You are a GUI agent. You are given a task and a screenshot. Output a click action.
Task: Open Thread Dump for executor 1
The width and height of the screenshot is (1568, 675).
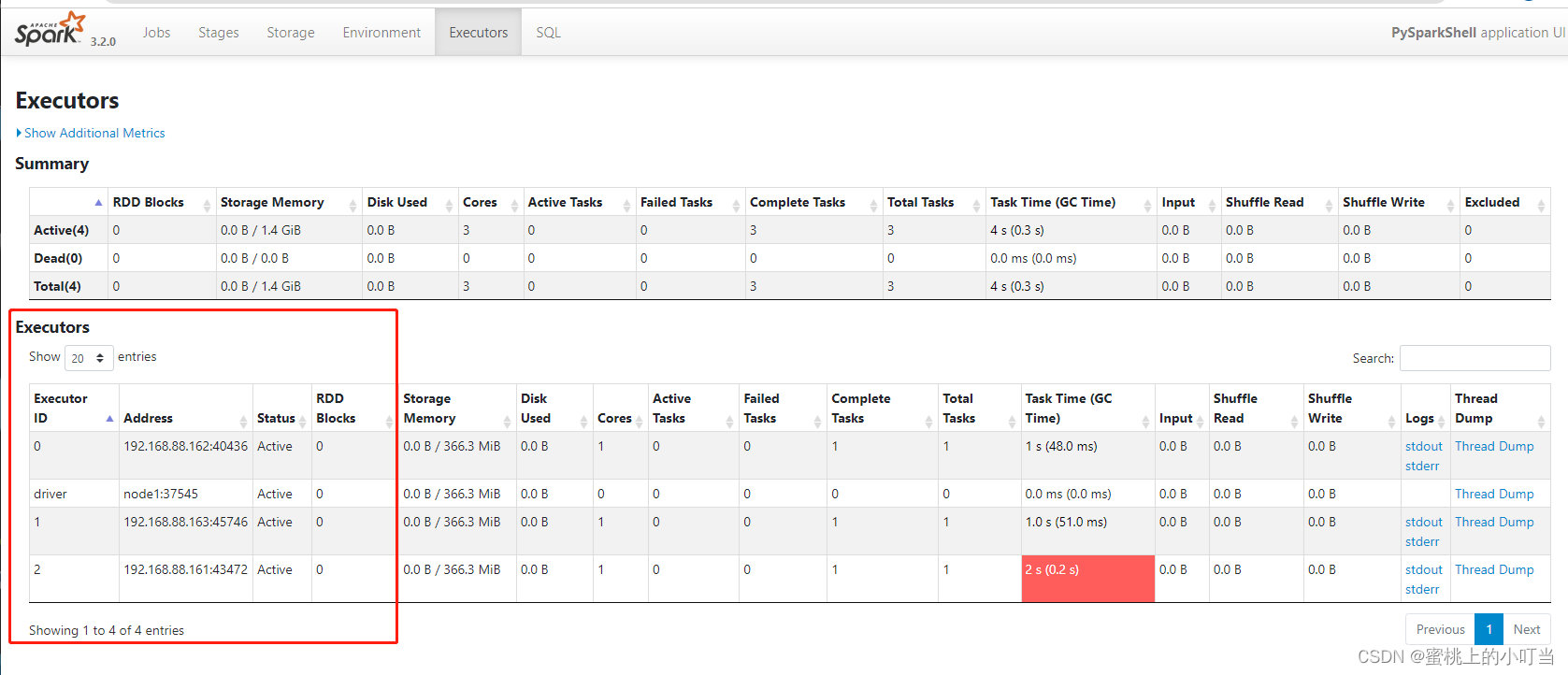pos(1494,522)
